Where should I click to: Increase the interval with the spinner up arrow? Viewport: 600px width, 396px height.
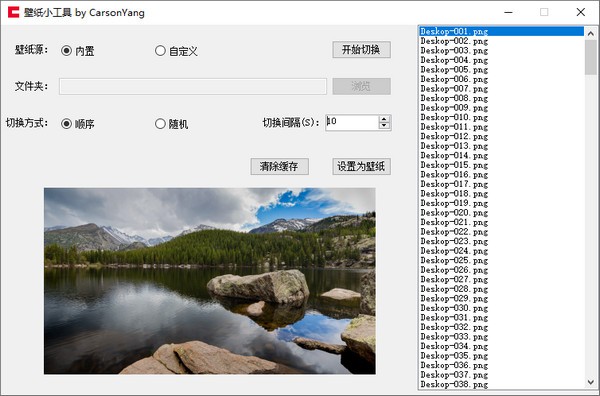pos(384,119)
